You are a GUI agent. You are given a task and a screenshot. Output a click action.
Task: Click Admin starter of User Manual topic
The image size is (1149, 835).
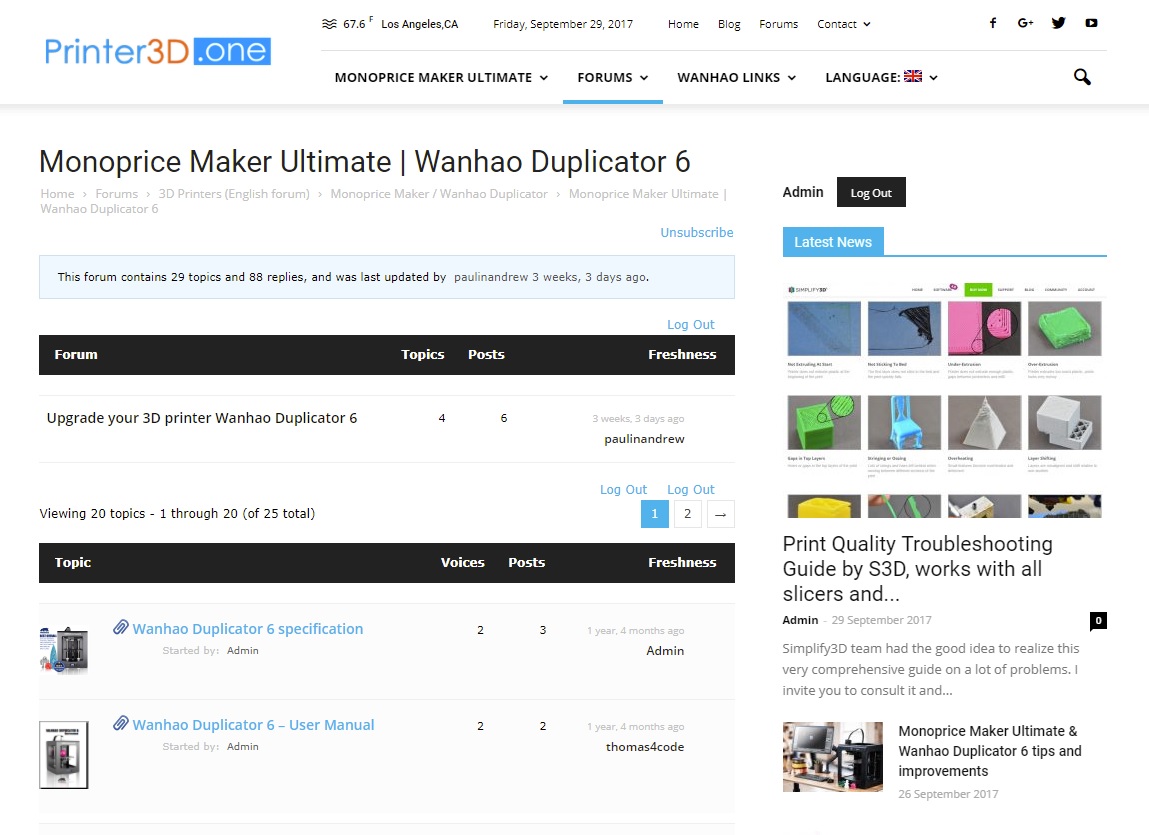243,746
